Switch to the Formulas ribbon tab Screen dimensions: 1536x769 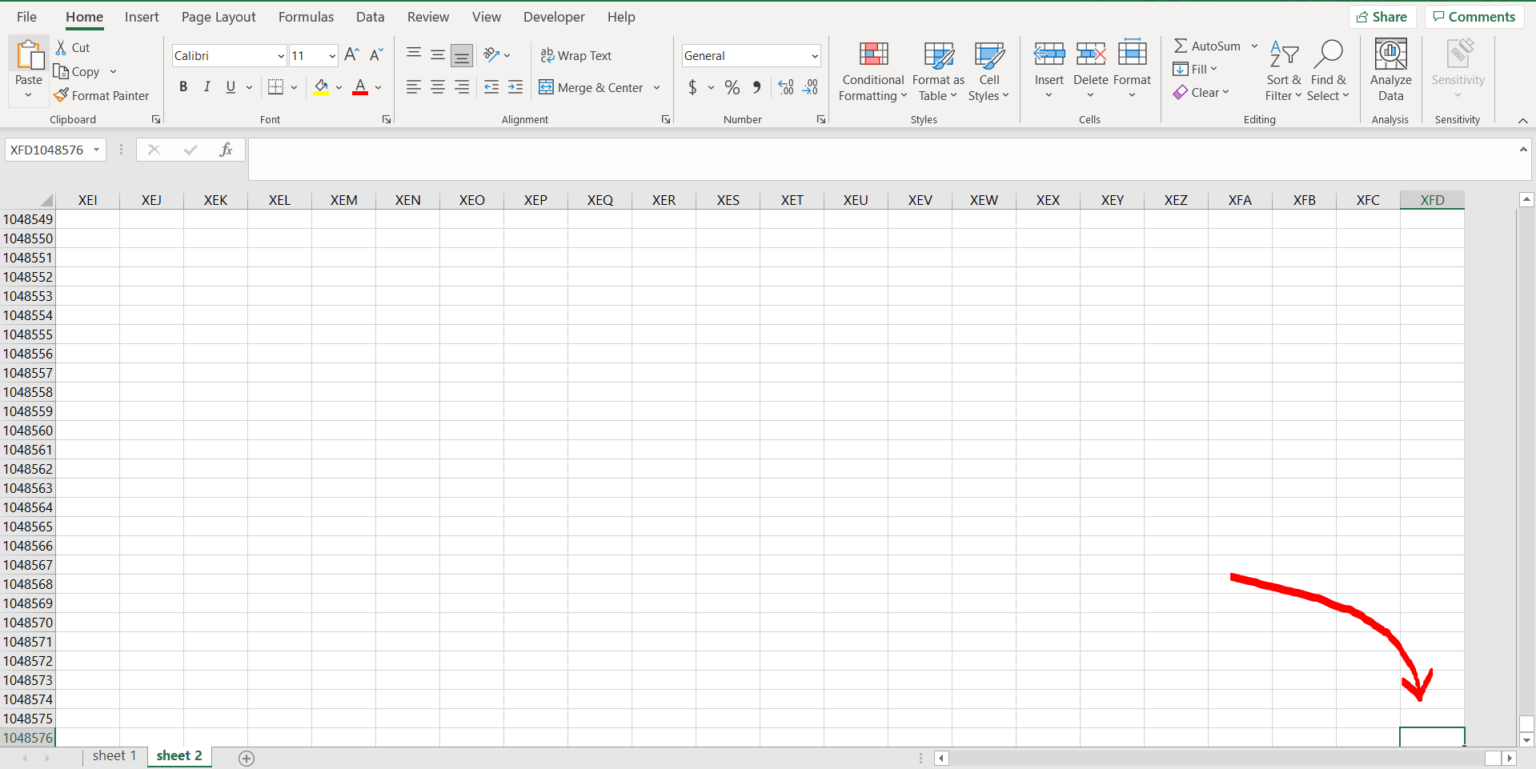tap(306, 17)
